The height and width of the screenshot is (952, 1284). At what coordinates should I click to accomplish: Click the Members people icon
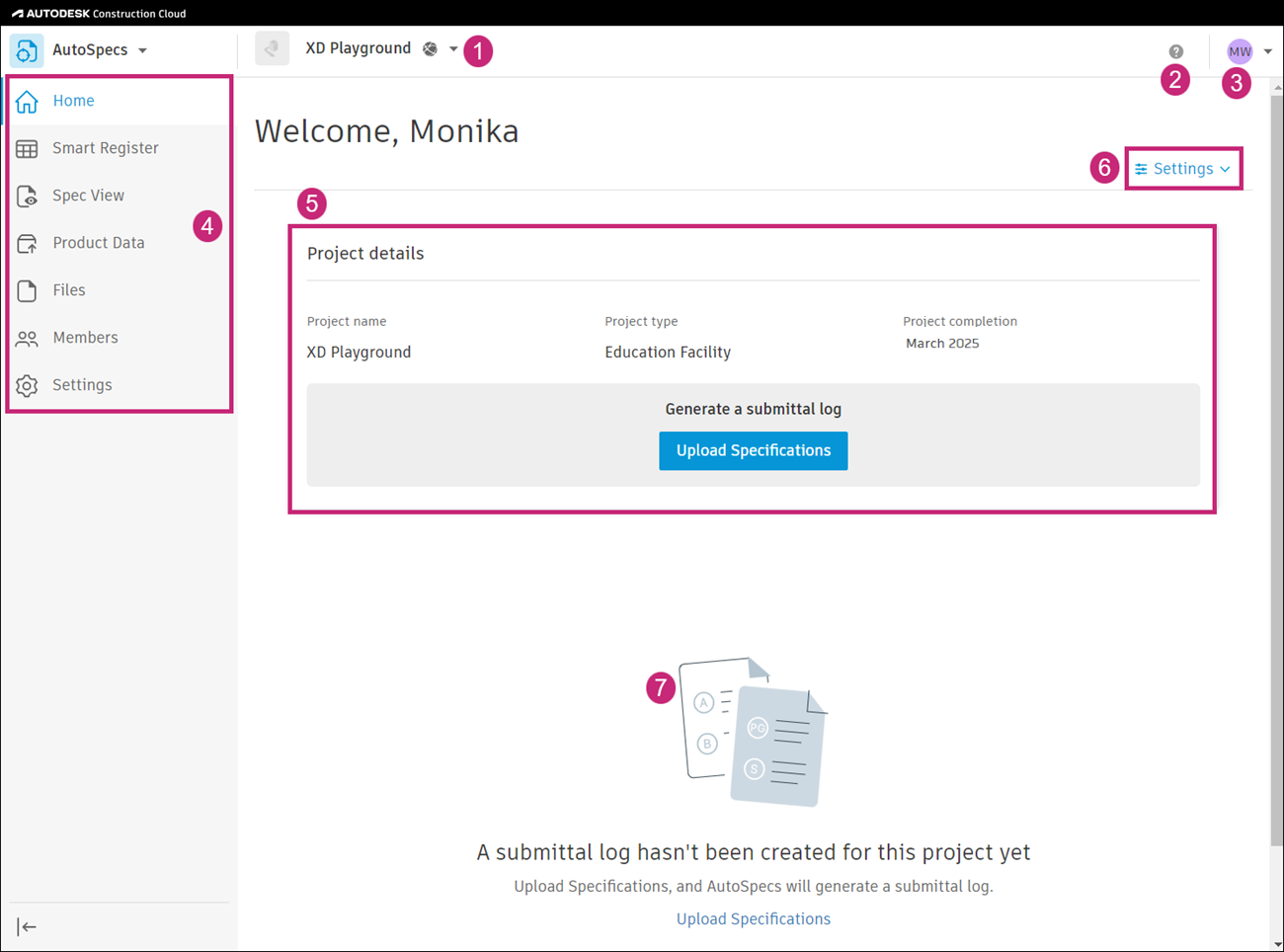coord(27,338)
